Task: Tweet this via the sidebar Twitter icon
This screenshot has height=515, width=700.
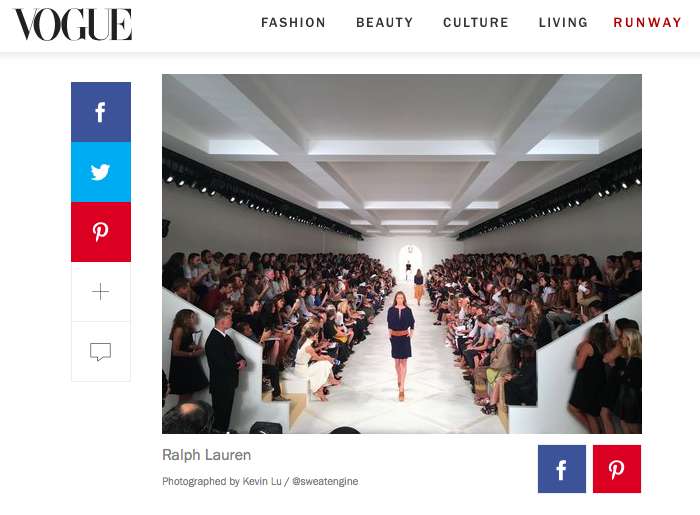Action: click(x=101, y=172)
